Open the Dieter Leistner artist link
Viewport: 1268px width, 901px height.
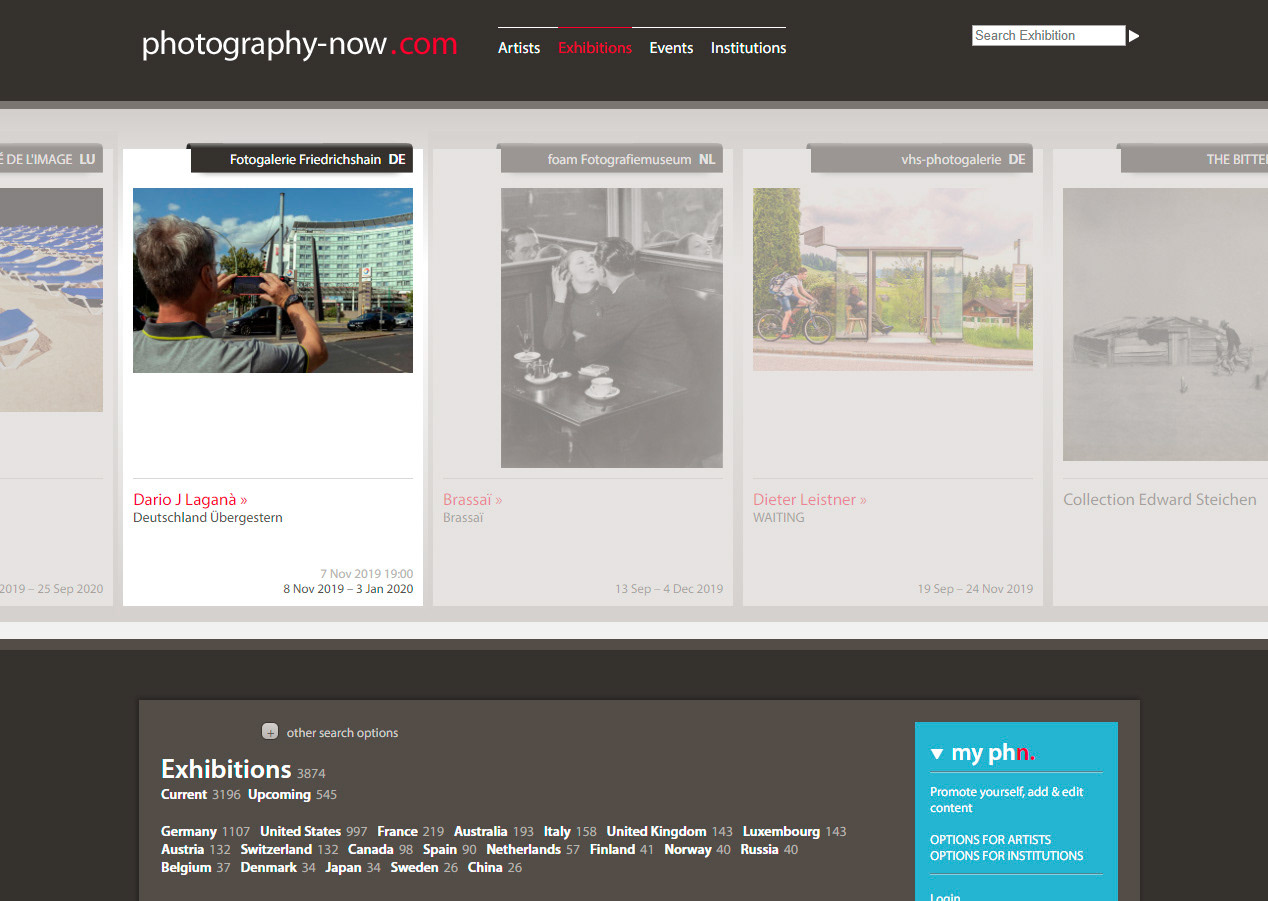(x=810, y=499)
